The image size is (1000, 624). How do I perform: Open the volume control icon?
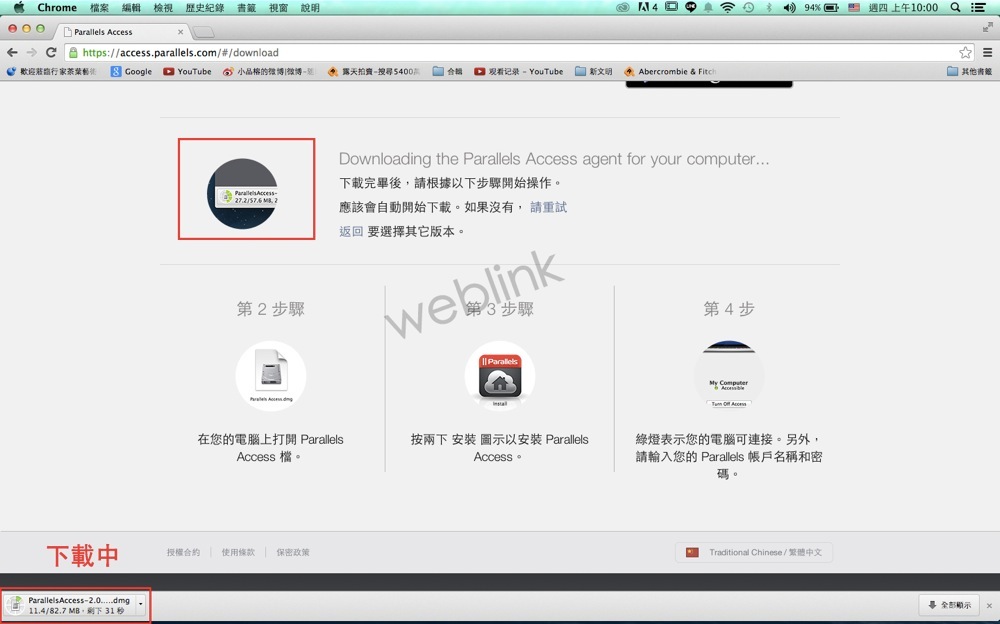coord(789,8)
